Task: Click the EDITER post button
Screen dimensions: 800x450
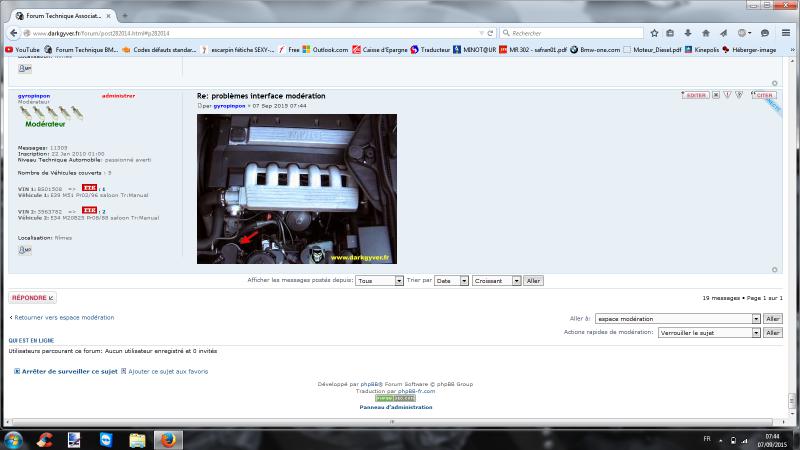Action: coord(695,95)
